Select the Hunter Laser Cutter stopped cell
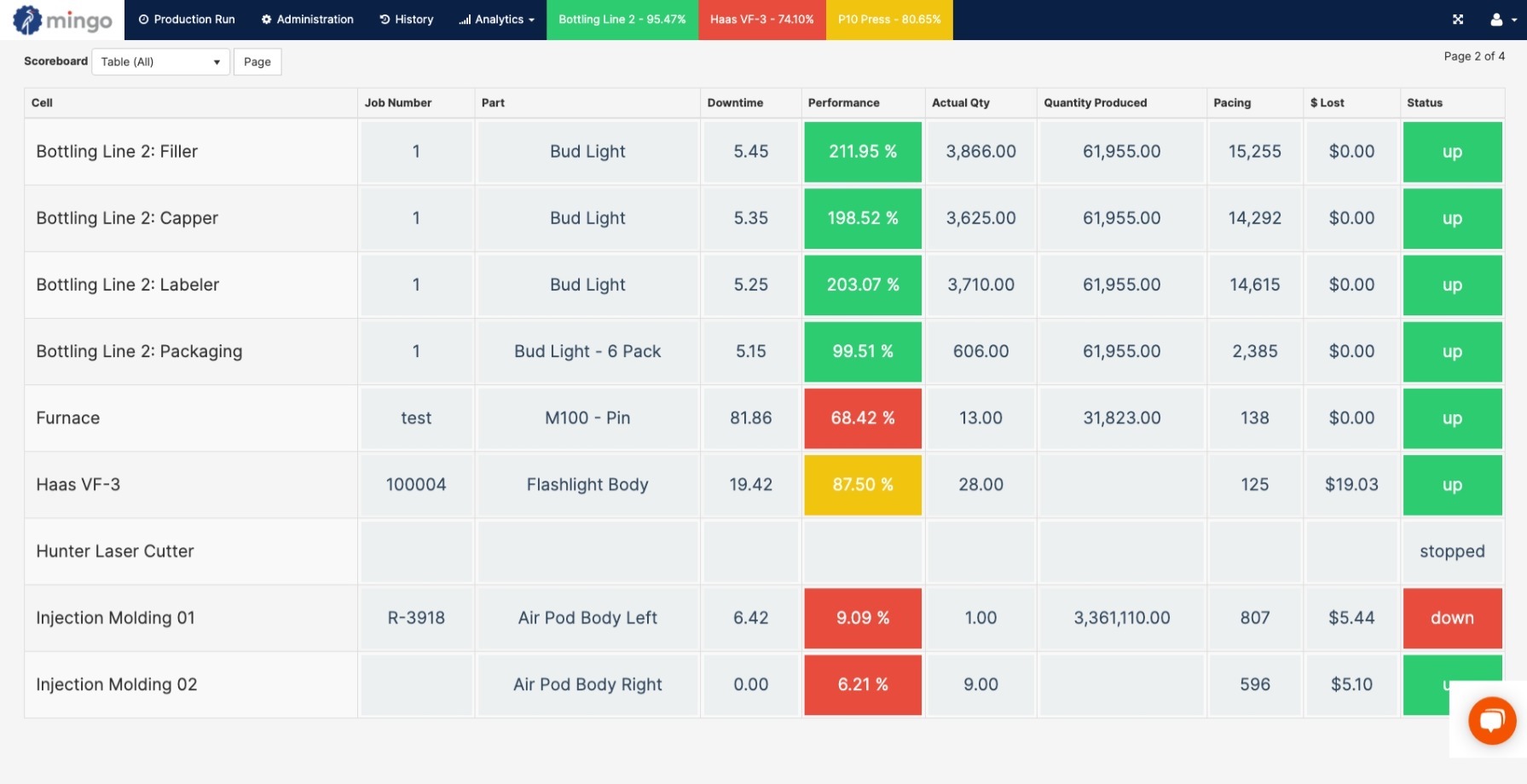 tap(1452, 551)
